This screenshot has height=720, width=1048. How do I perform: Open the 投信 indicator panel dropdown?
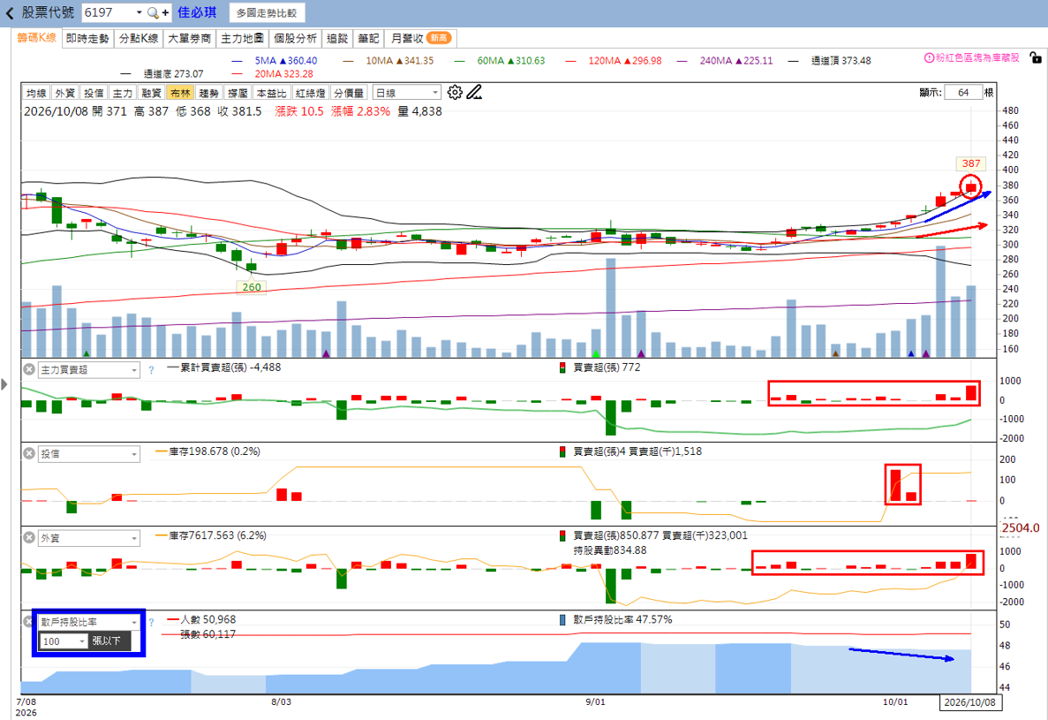point(88,454)
